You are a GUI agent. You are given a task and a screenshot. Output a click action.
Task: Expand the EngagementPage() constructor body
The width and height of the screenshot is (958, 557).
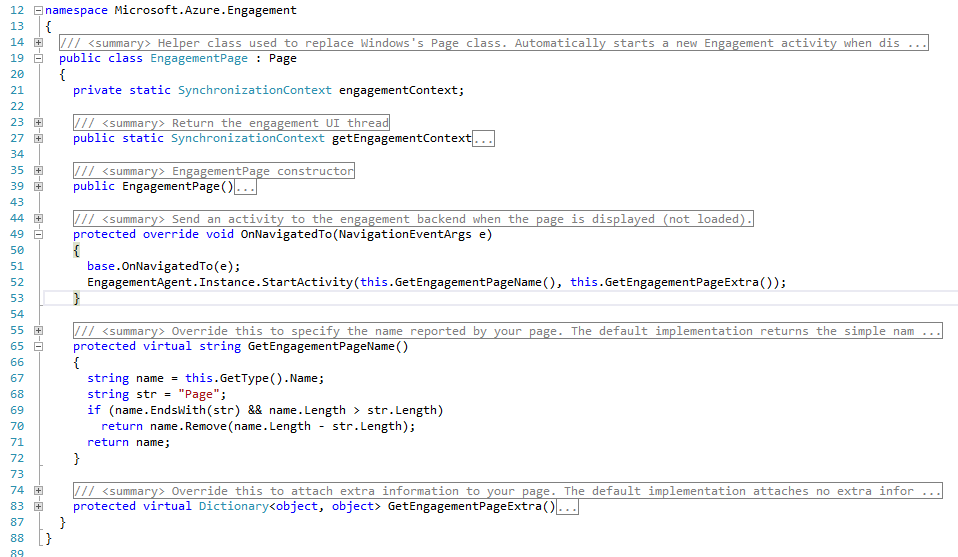[x=38, y=186]
